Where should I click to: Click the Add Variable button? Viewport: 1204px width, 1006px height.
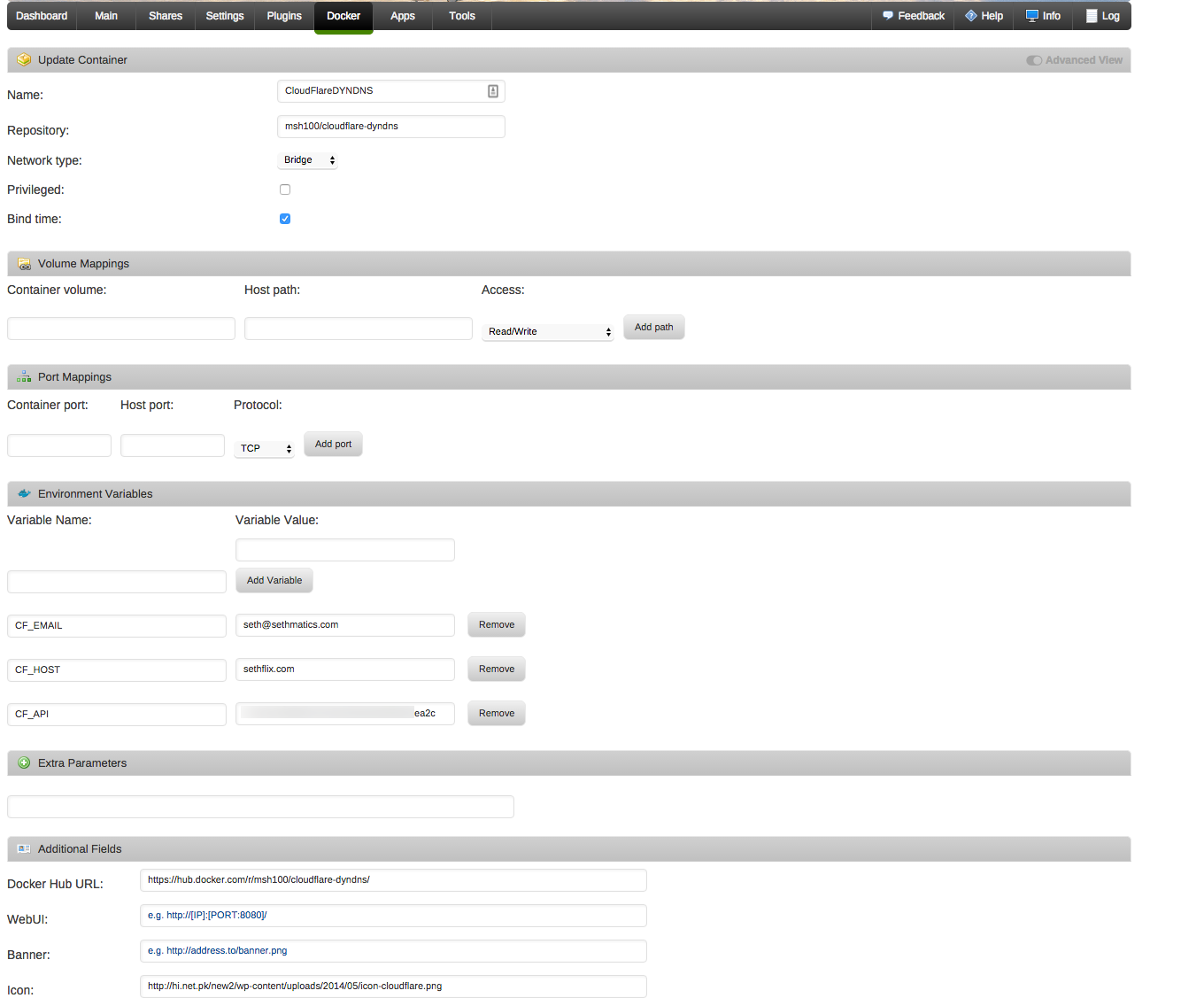[x=274, y=581]
